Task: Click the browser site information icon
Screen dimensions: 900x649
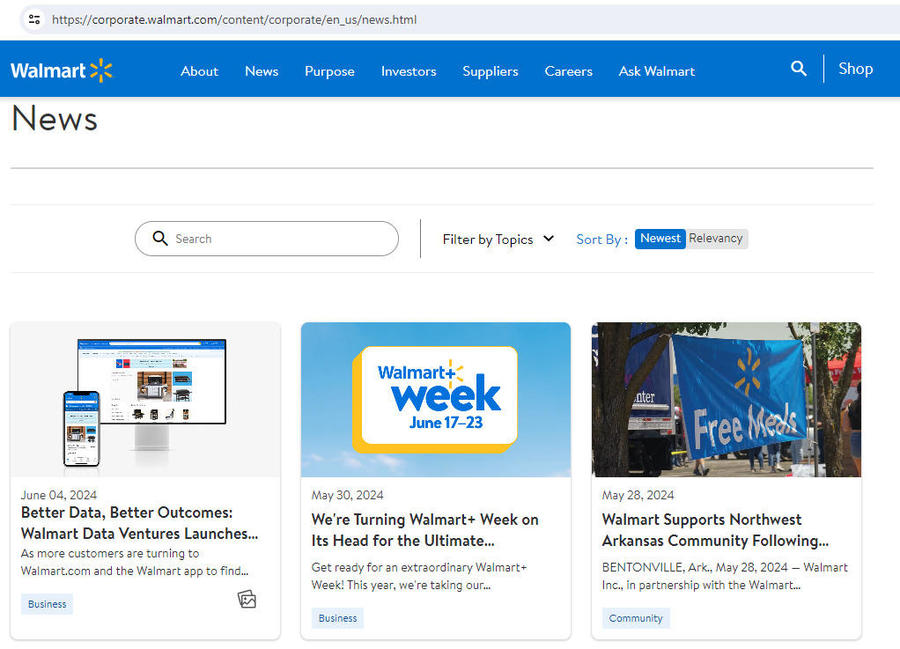Action: pyautogui.click(x=34, y=19)
